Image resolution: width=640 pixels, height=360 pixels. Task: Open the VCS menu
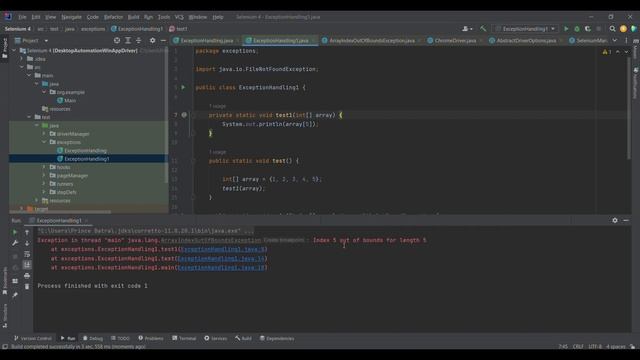179,17
